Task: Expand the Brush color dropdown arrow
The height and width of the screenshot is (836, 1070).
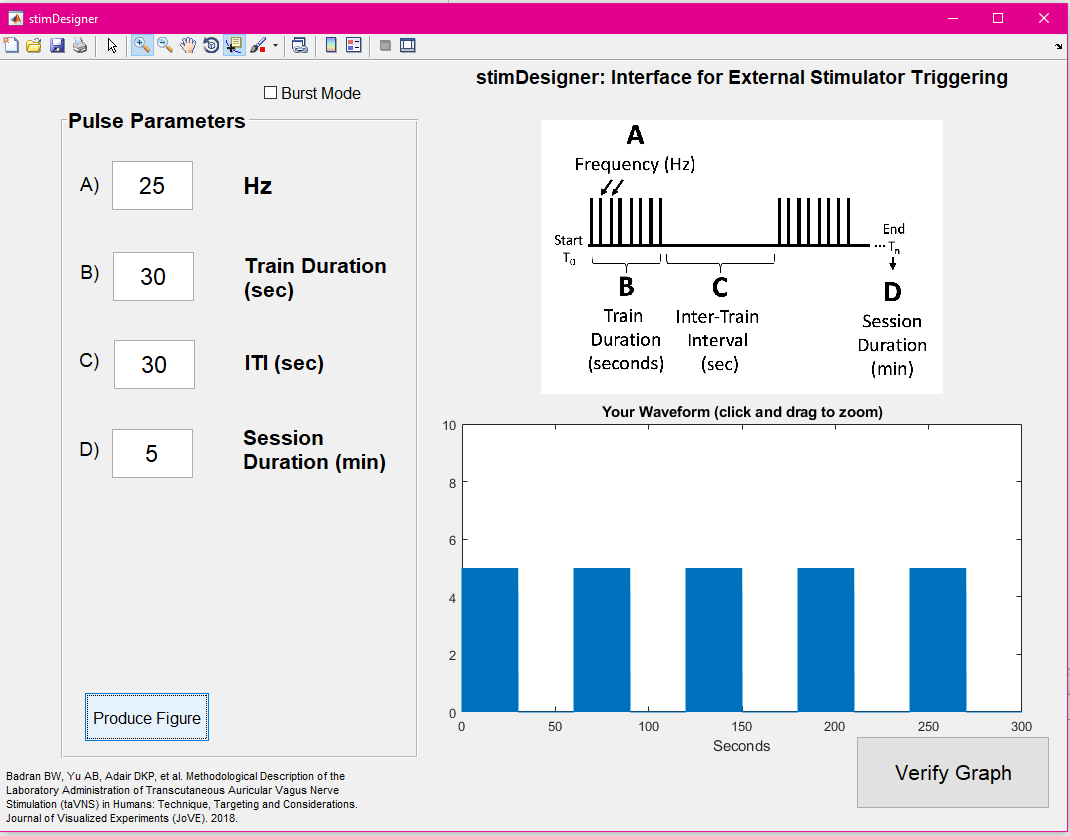Action: click(x=275, y=45)
